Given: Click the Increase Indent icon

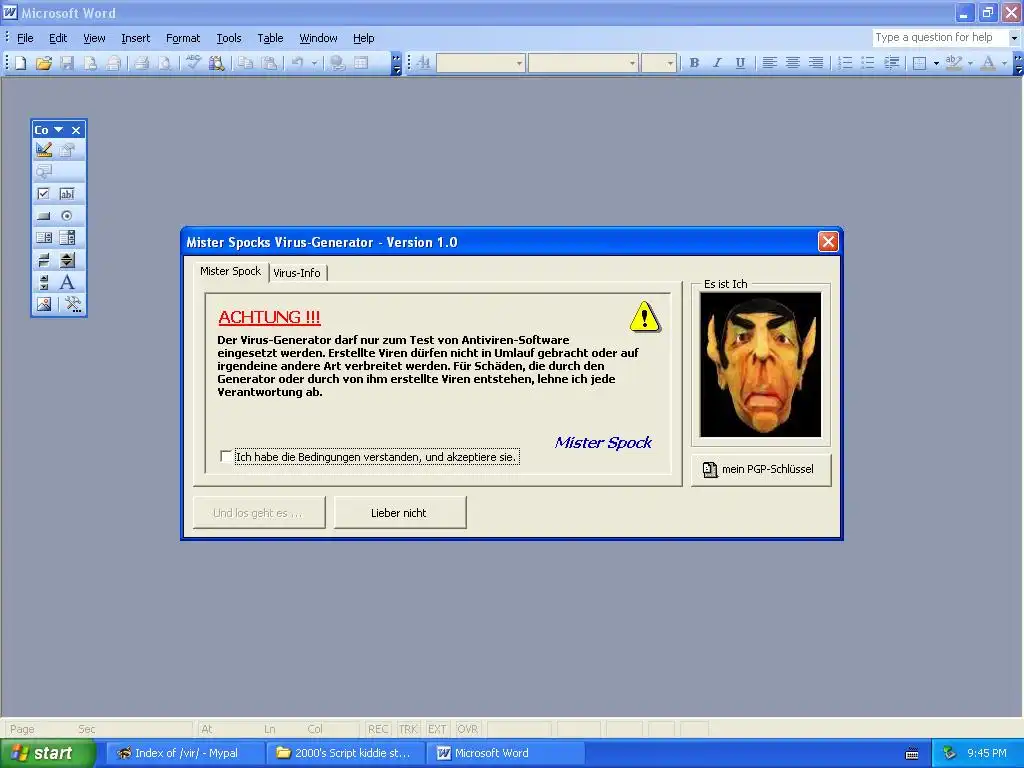Looking at the screenshot, I should coord(891,63).
